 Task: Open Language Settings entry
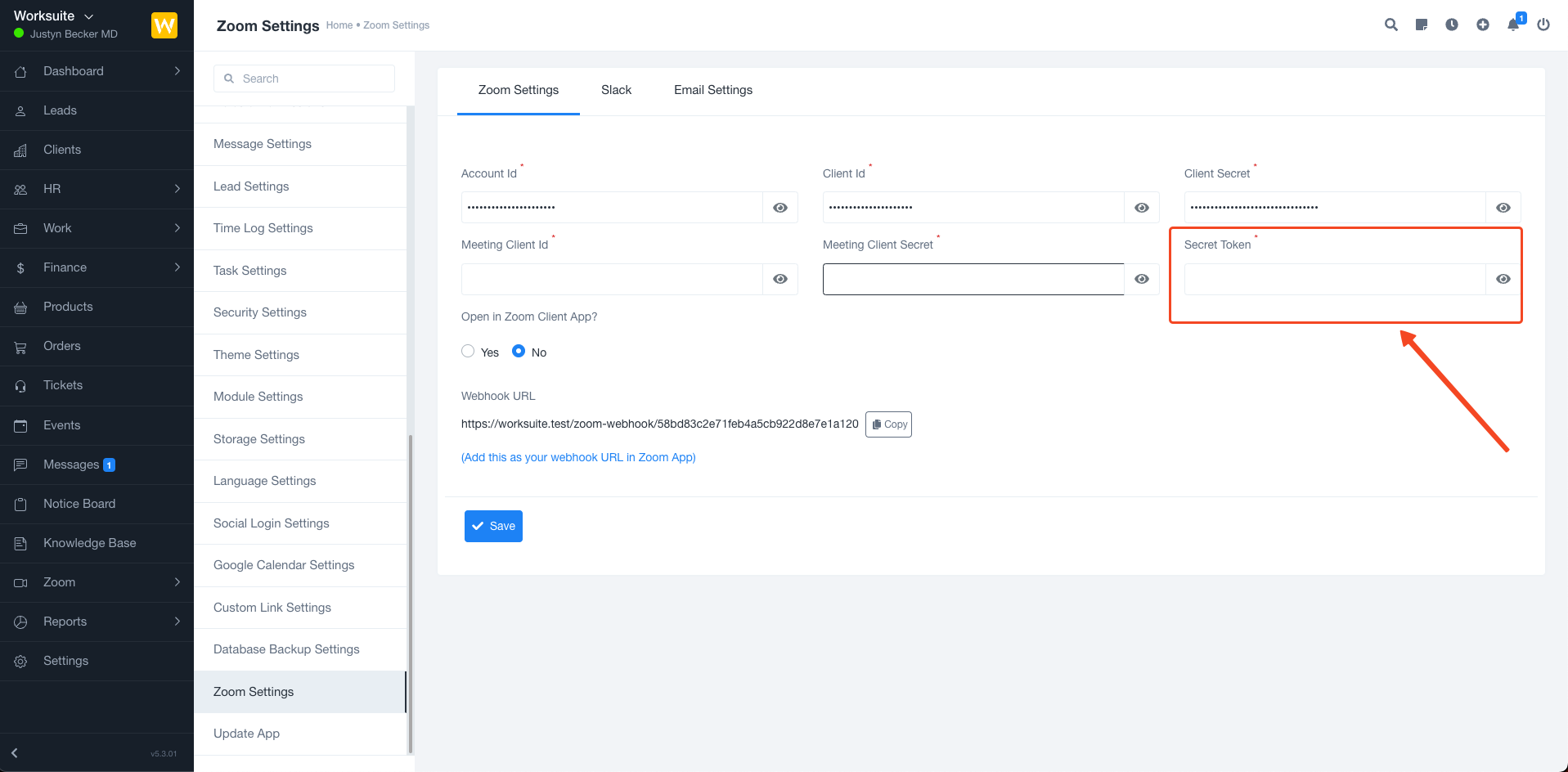click(300, 481)
